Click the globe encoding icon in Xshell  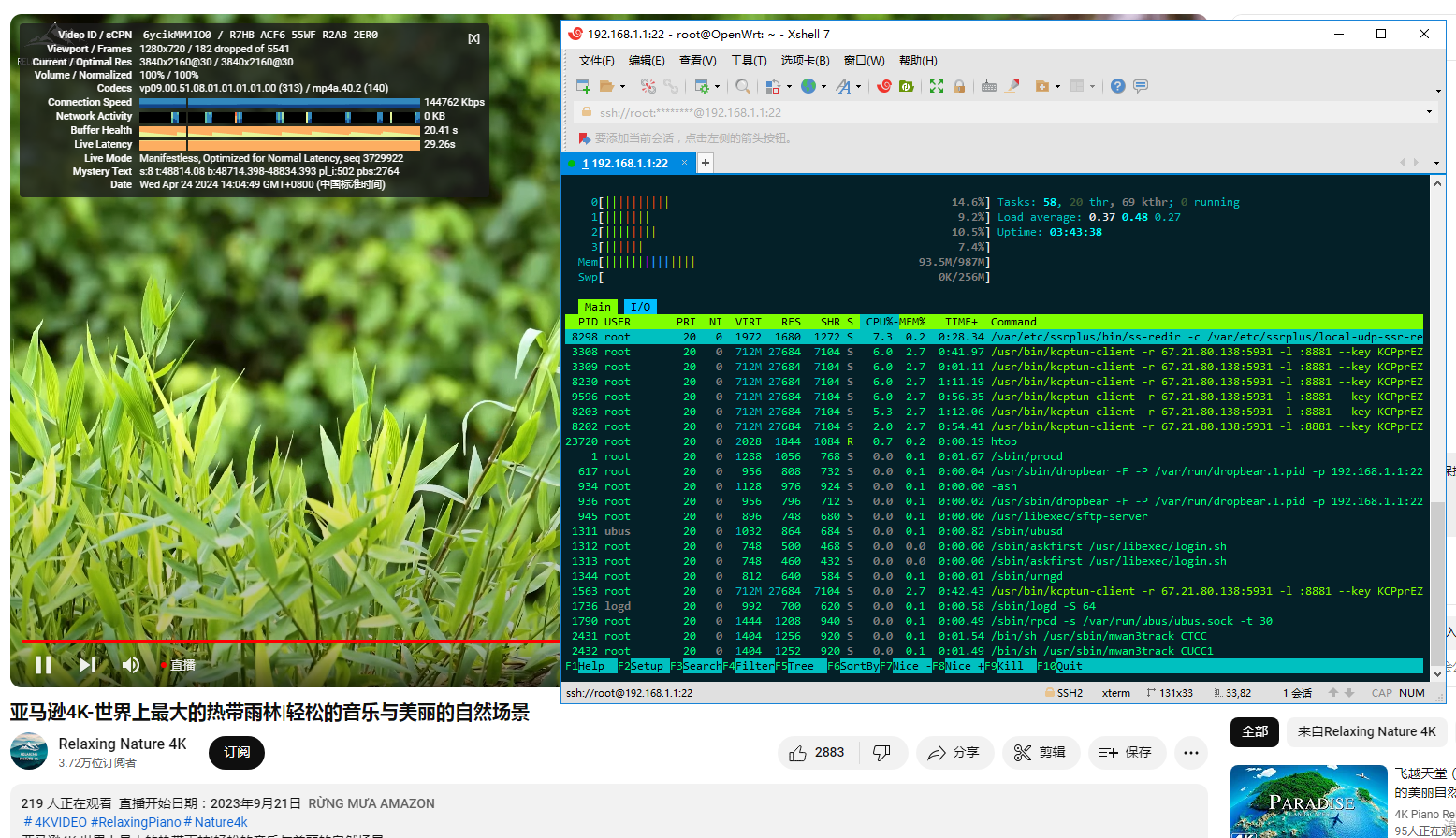[x=808, y=86]
